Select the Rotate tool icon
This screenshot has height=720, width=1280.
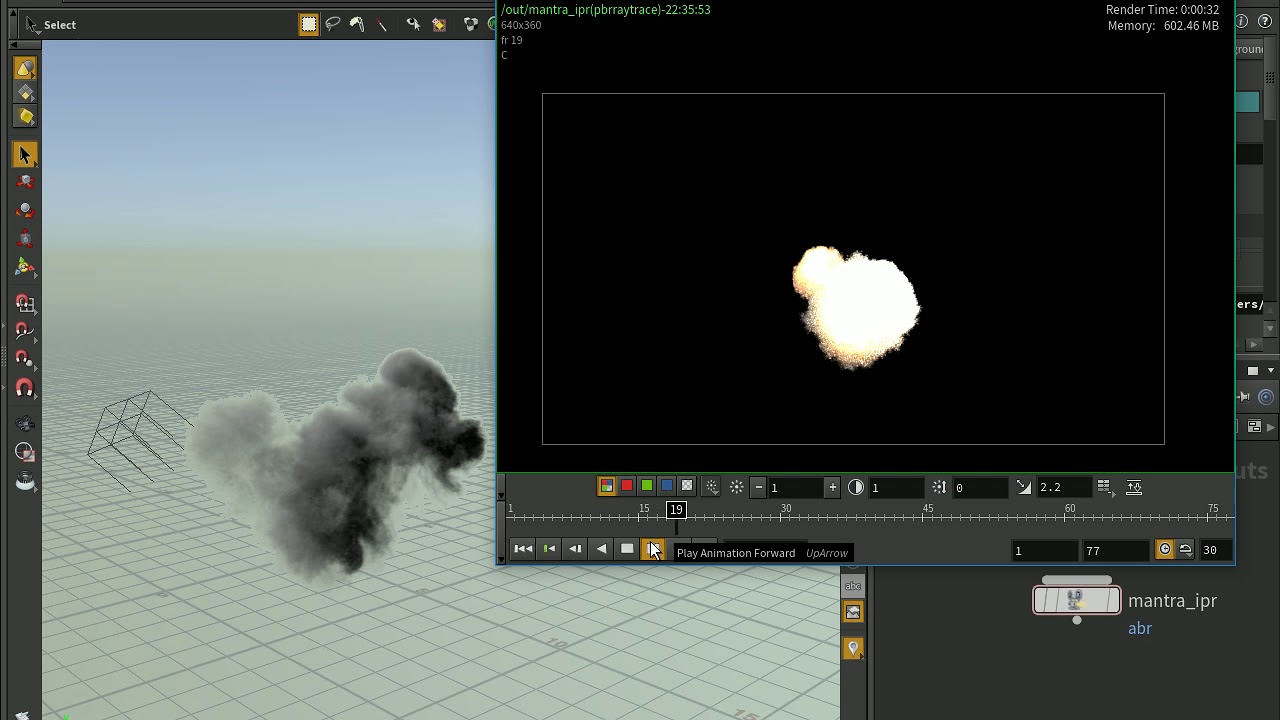[25, 211]
